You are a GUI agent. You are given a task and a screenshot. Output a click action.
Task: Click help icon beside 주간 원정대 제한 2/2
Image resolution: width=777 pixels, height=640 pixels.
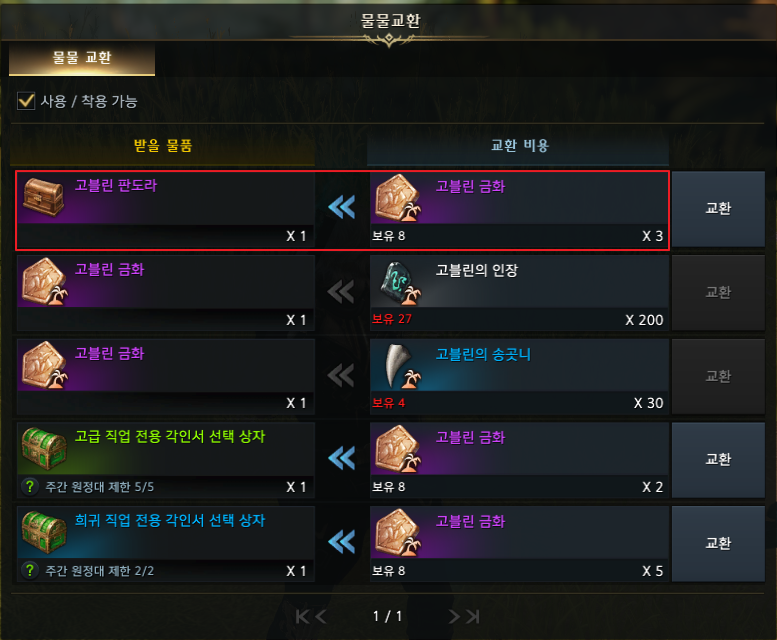(29, 570)
